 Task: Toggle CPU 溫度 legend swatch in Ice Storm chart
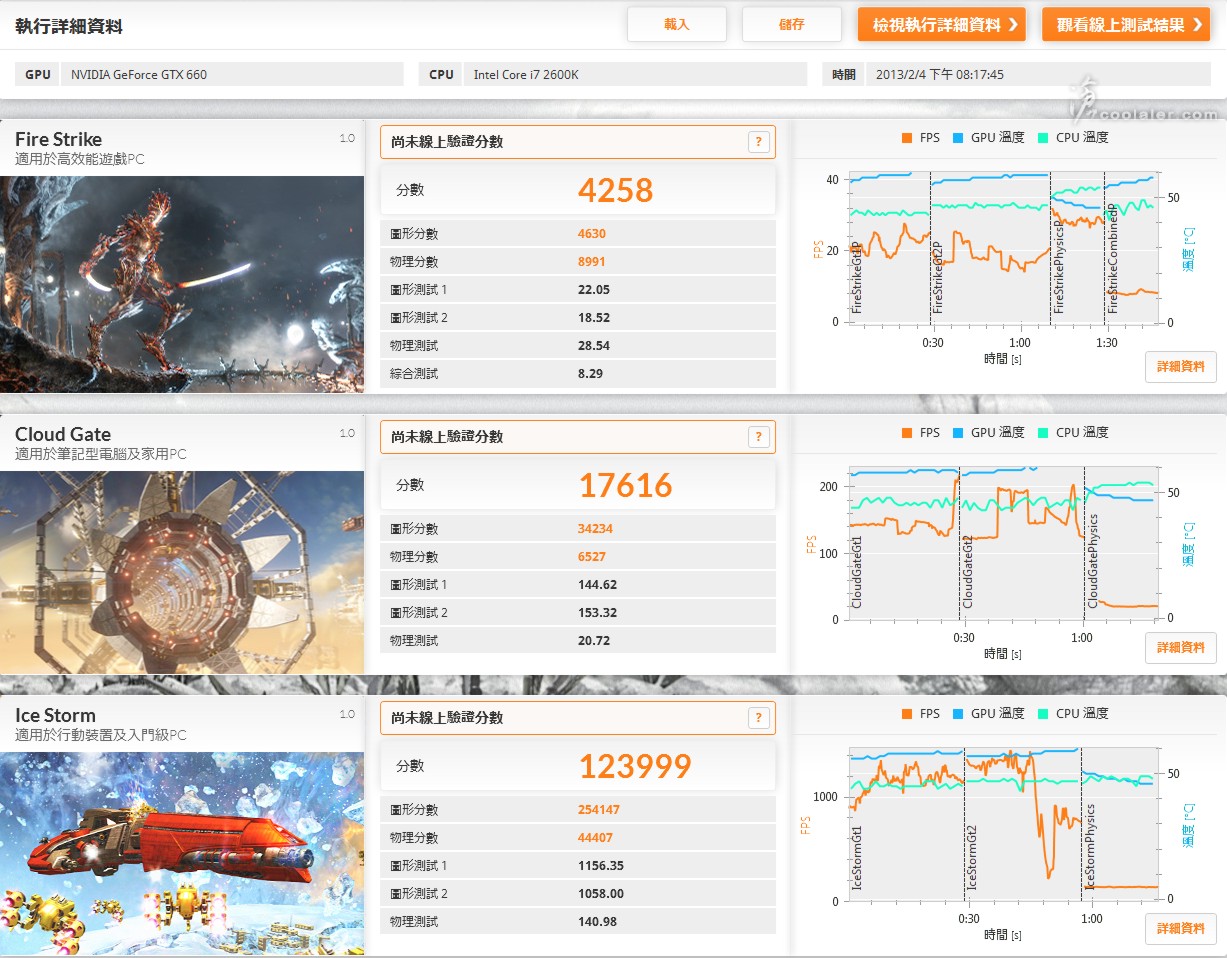[1043, 714]
